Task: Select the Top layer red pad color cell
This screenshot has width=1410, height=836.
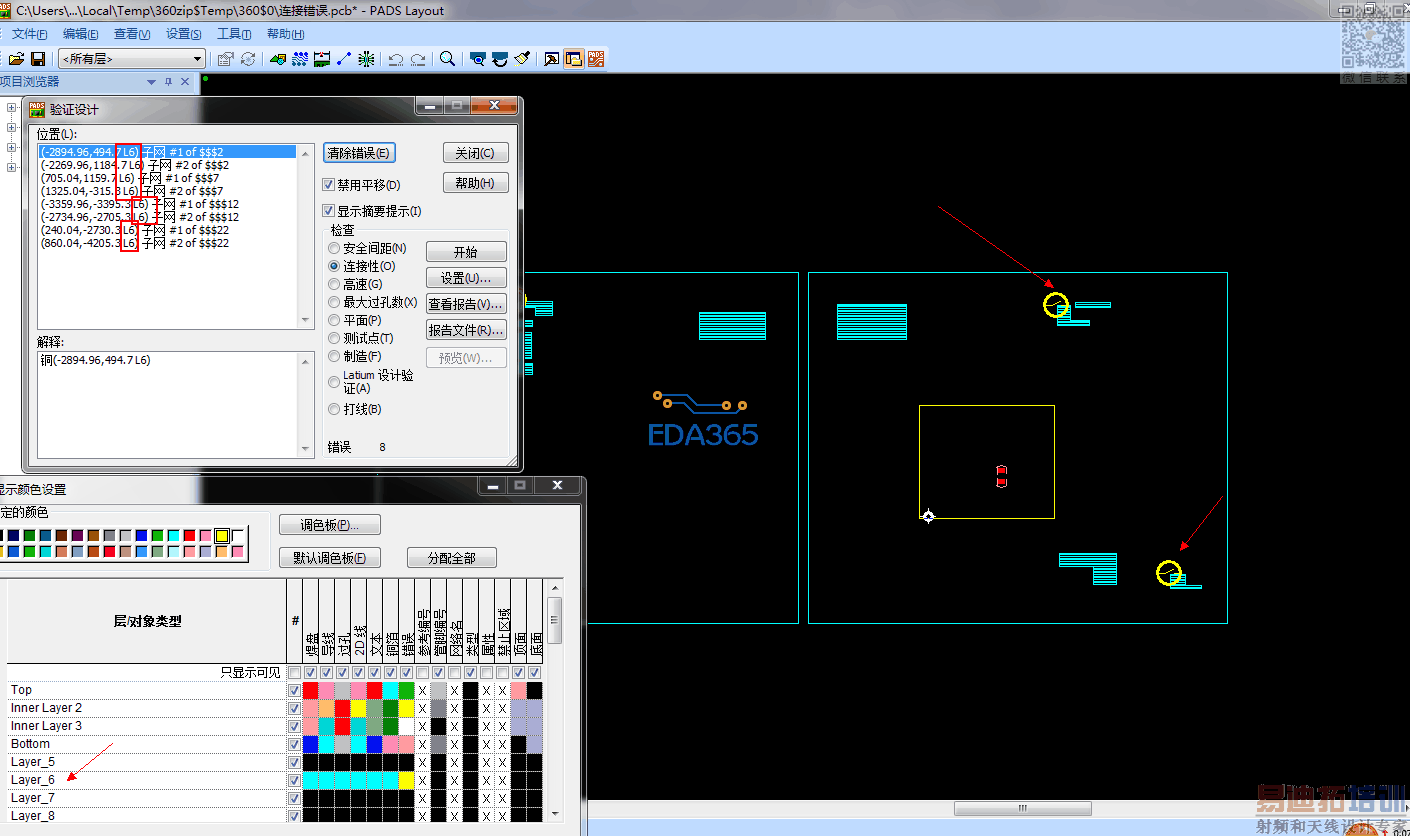Action: (x=310, y=690)
